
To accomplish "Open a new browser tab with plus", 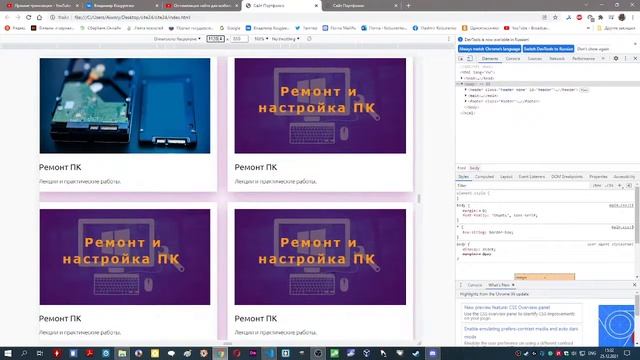I will (x=408, y=6).
